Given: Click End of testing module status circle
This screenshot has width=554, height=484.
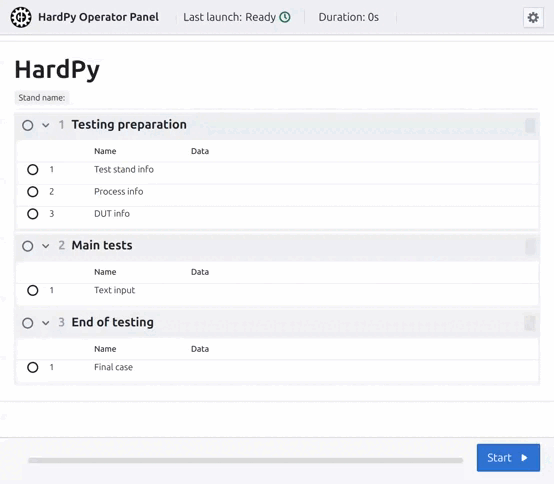Looking at the screenshot, I should point(28,323).
